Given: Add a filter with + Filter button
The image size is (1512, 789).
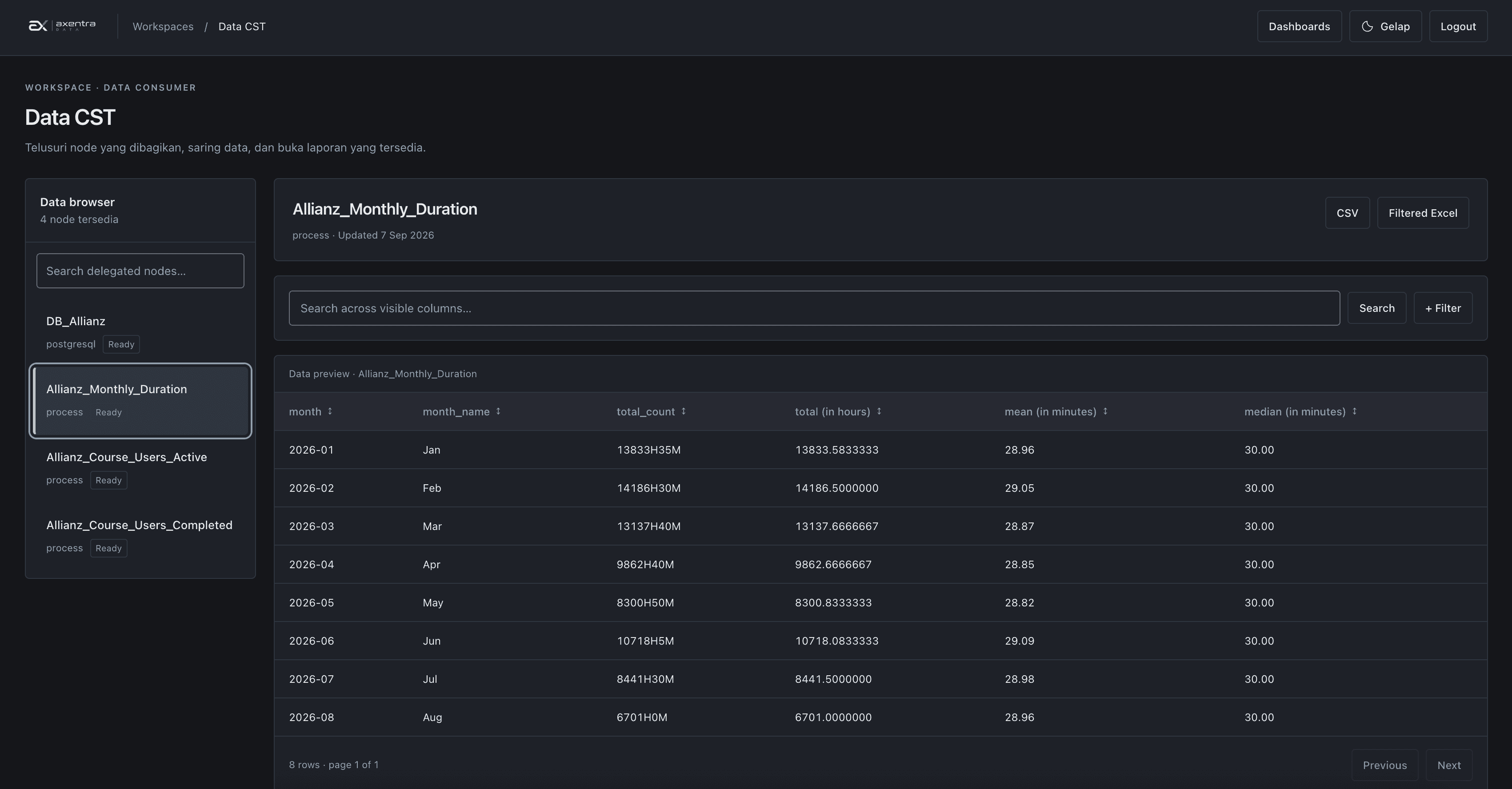Looking at the screenshot, I should click(x=1443, y=308).
